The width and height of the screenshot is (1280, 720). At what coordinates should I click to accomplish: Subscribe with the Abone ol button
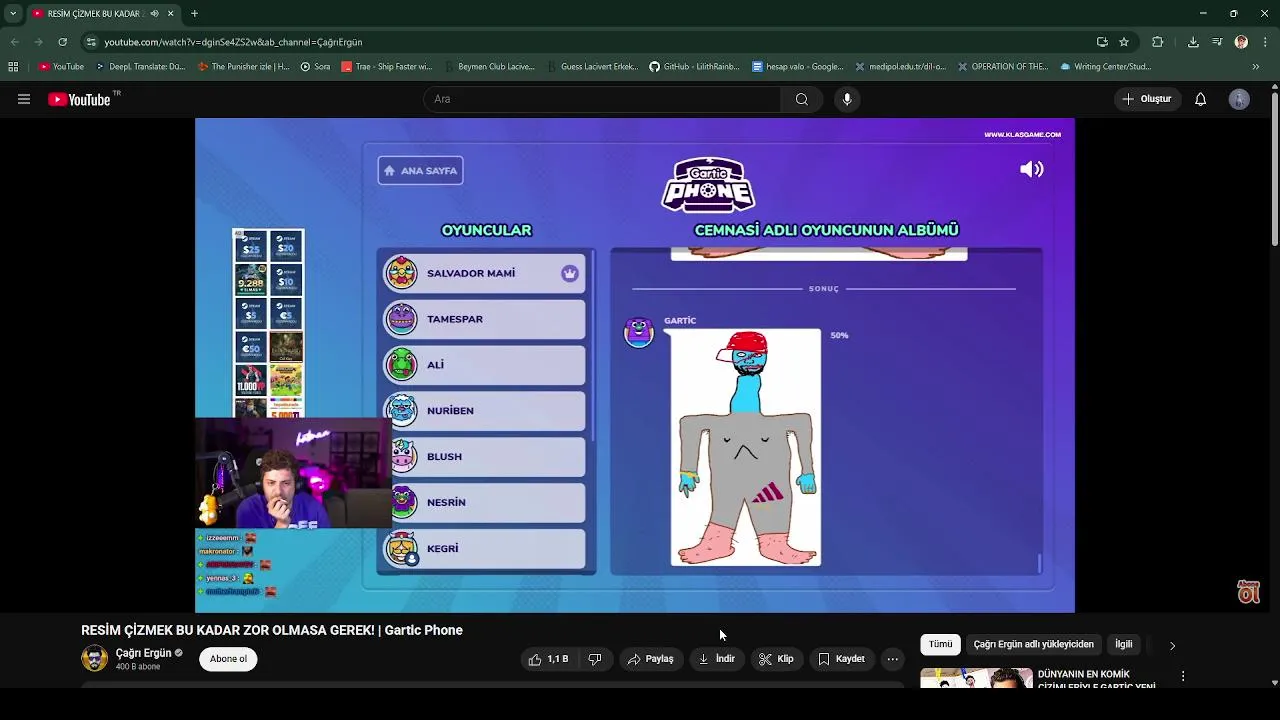click(228, 659)
